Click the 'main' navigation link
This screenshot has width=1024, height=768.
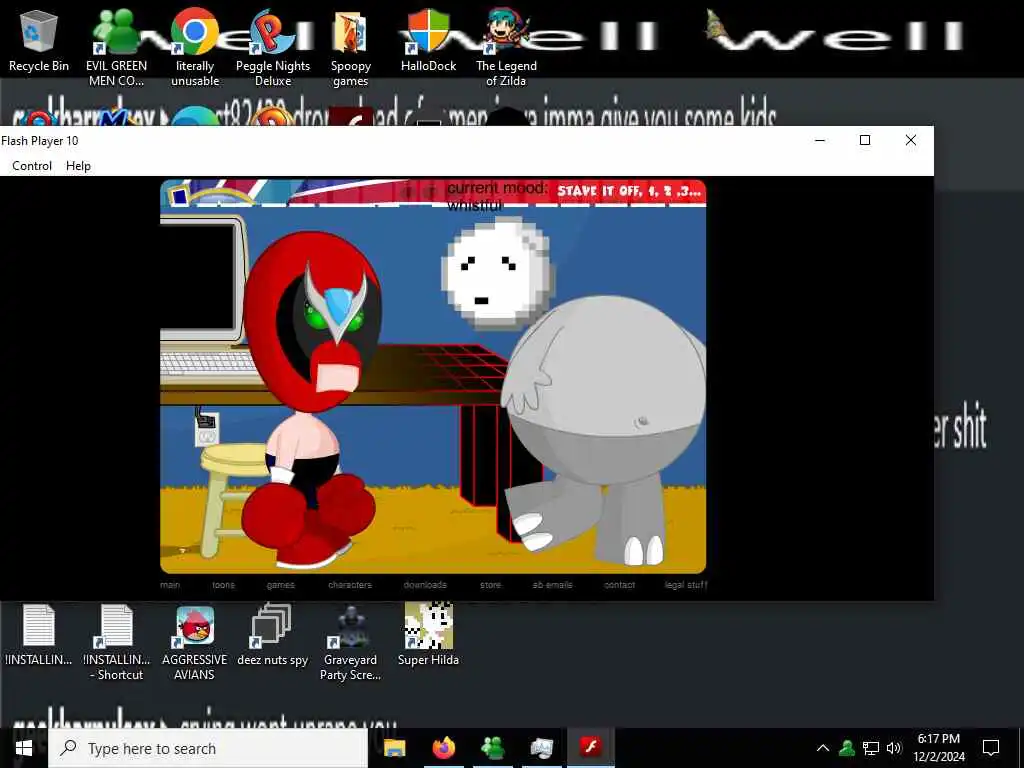coord(170,584)
